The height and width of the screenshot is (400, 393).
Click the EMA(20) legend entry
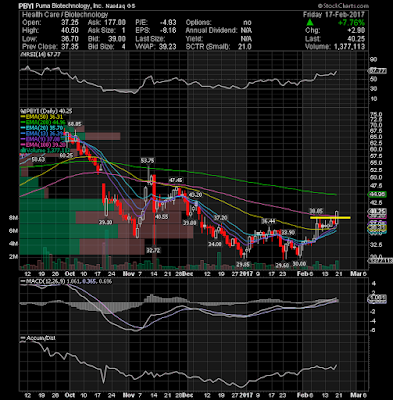pos(41,128)
